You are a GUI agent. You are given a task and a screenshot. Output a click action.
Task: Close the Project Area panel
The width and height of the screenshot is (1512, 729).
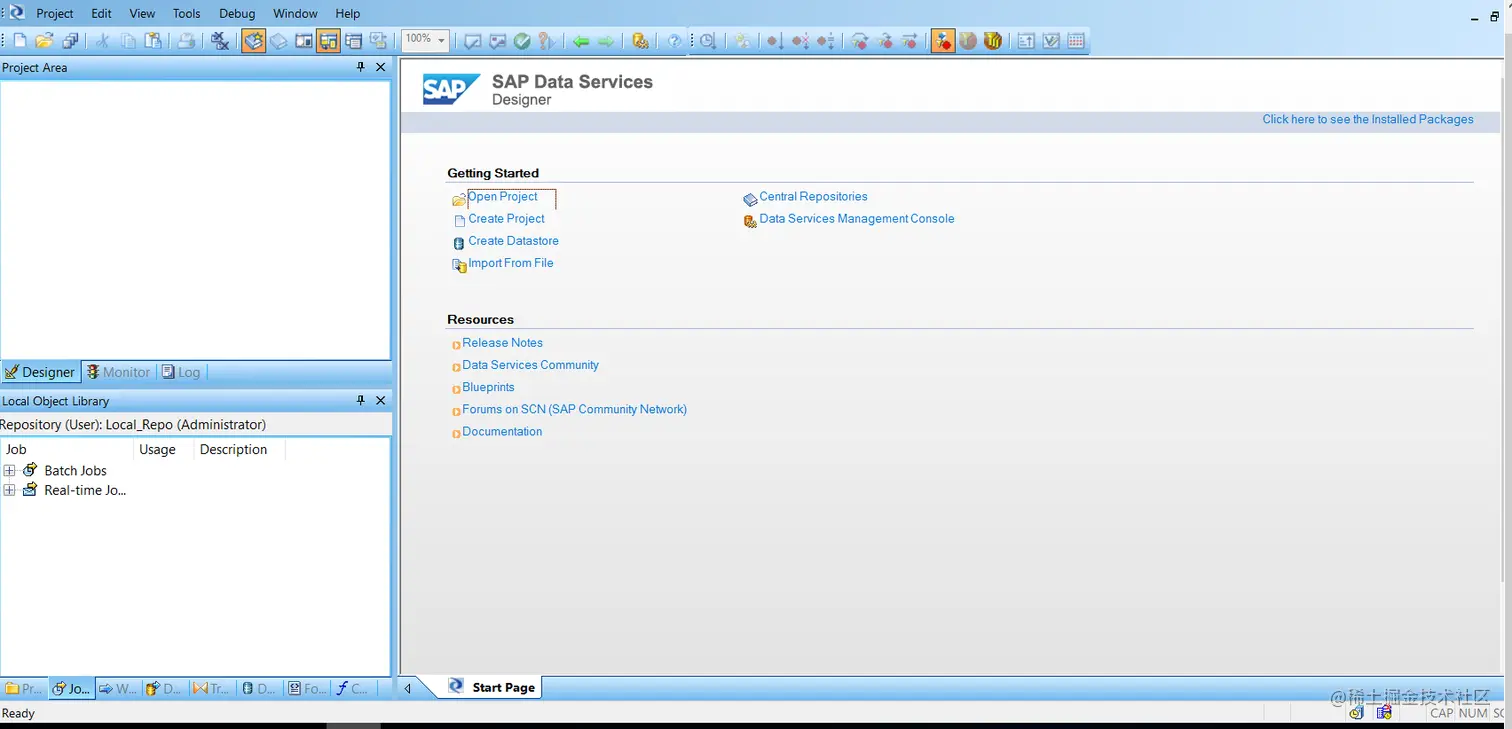(380, 67)
